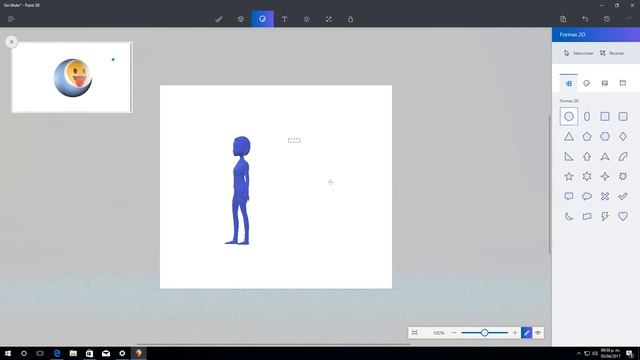Image resolution: width=640 pixels, height=360 pixels.
Task: Click the 100% zoom value
Action: point(439,333)
